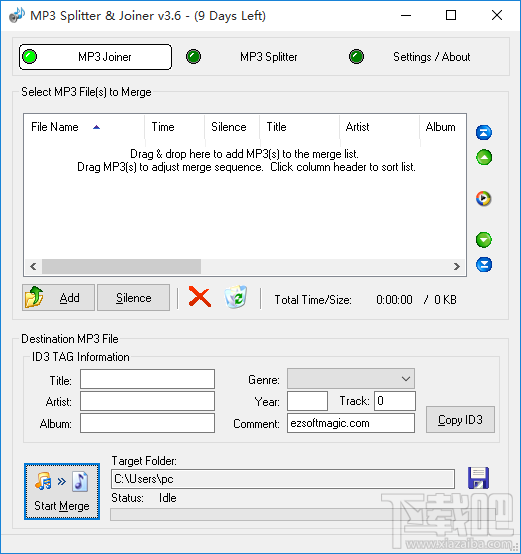Move selected file up one position
521x554 pixels.
tap(484, 157)
